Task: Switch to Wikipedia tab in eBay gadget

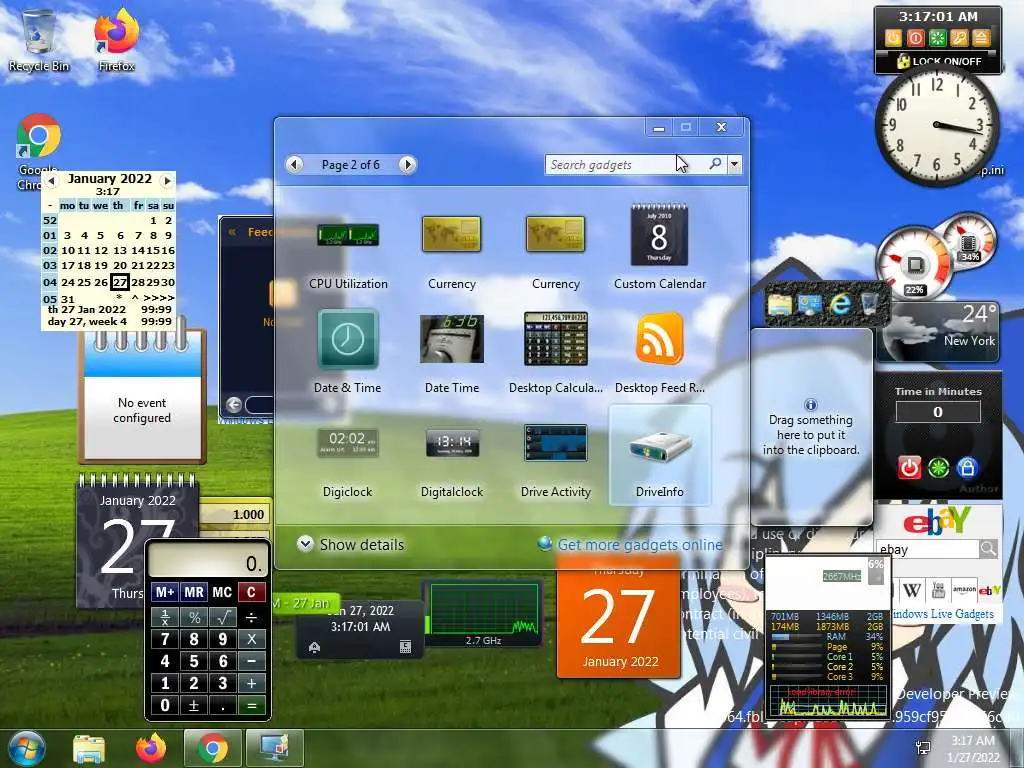Action: pos(912,591)
